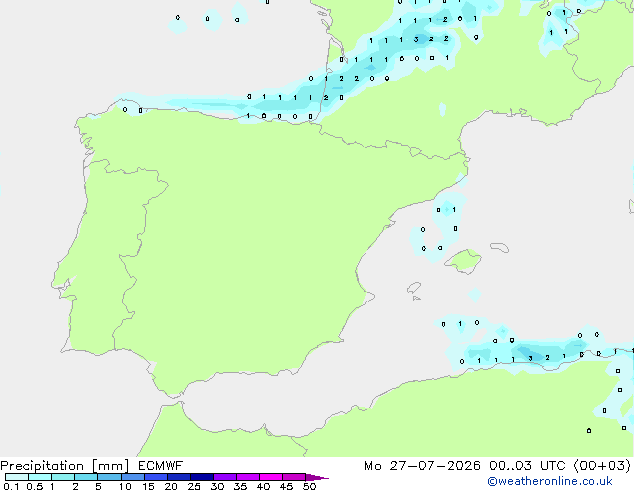Viewport: 634px width, 490px height.
Task: Open the weatheronline.co.uk copyright link
Action: (550, 481)
